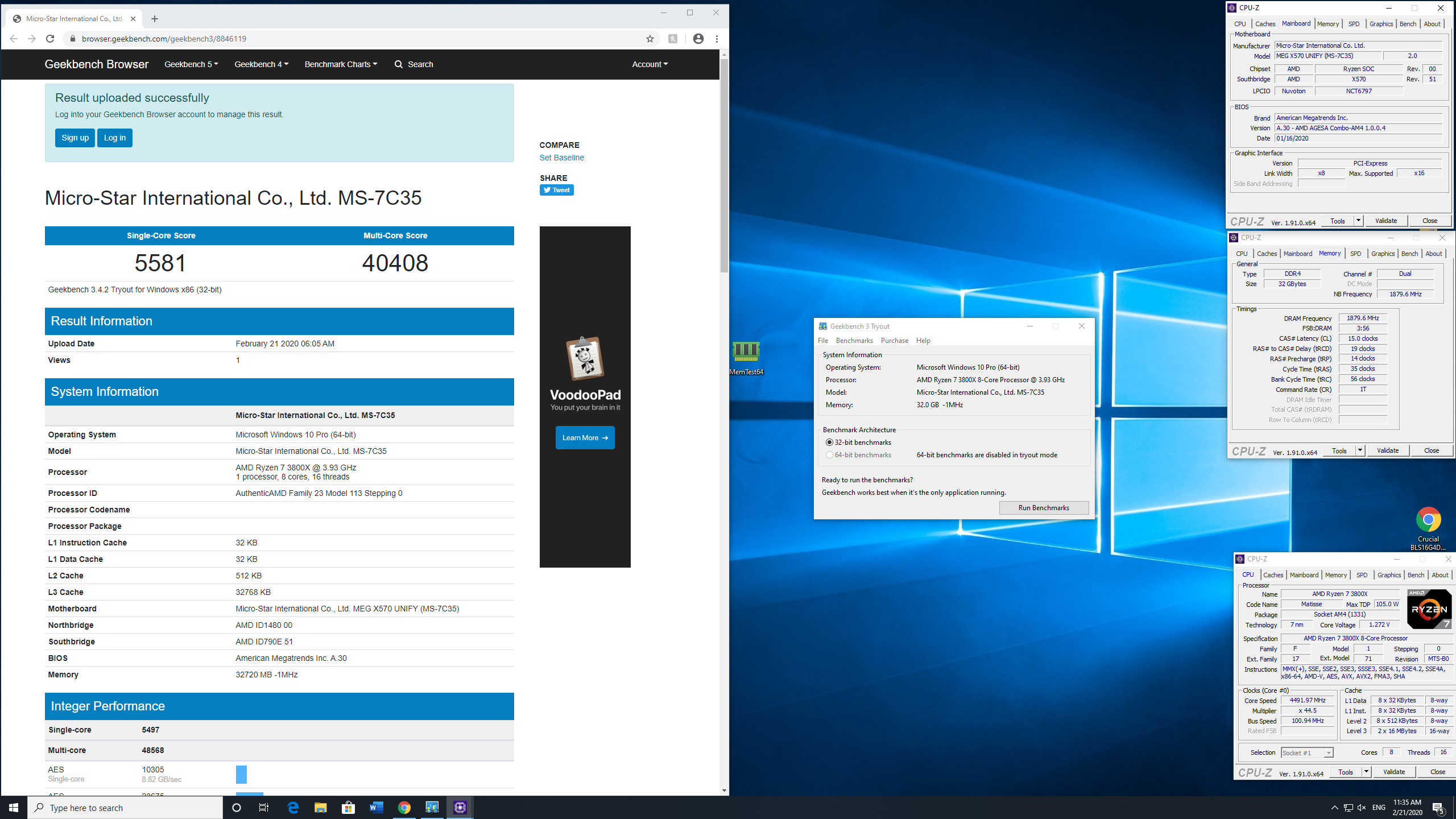Click Validate in the top CPU-Z window
The height and width of the screenshot is (819, 1456).
pos(1386,221)
